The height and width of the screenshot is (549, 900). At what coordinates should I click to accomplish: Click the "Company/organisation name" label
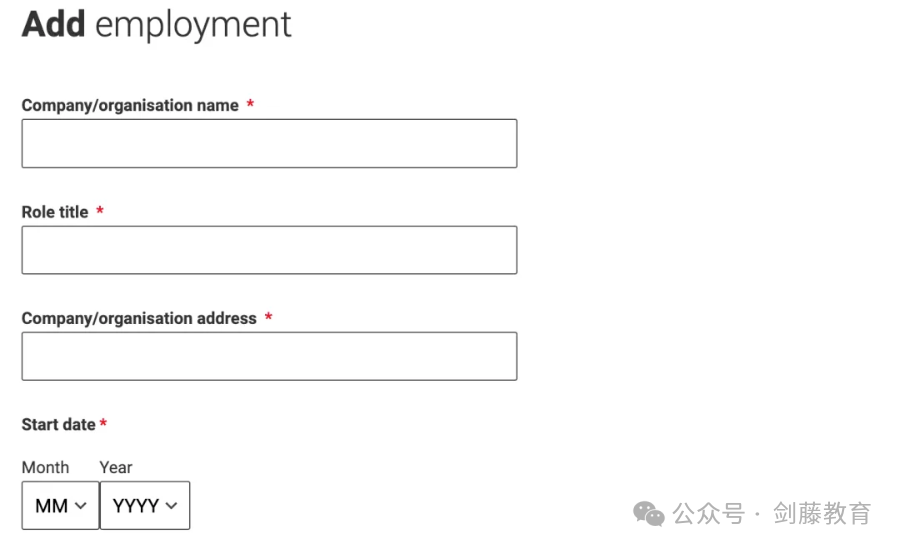[x=130, y=106]
